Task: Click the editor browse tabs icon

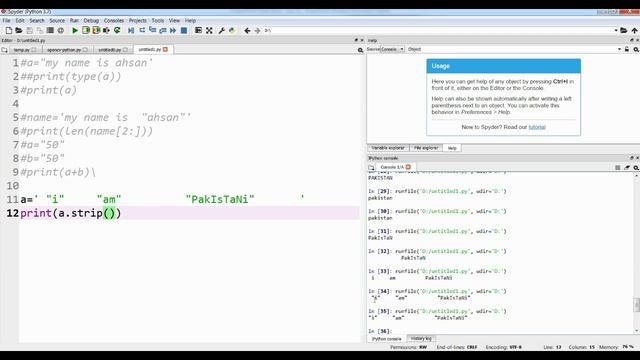Action: click(4, 50)
